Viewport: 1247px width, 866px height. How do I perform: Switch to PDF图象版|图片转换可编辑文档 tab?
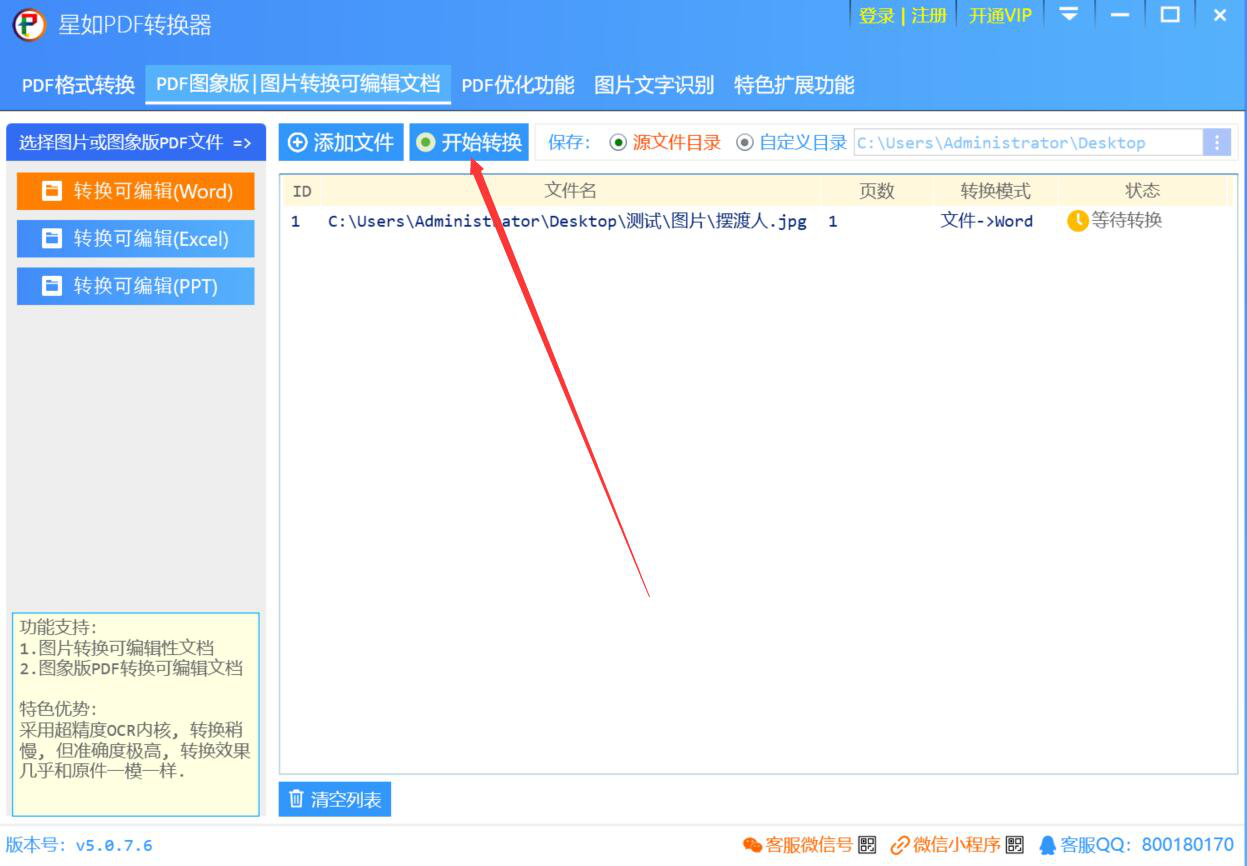tap(298, 84)
